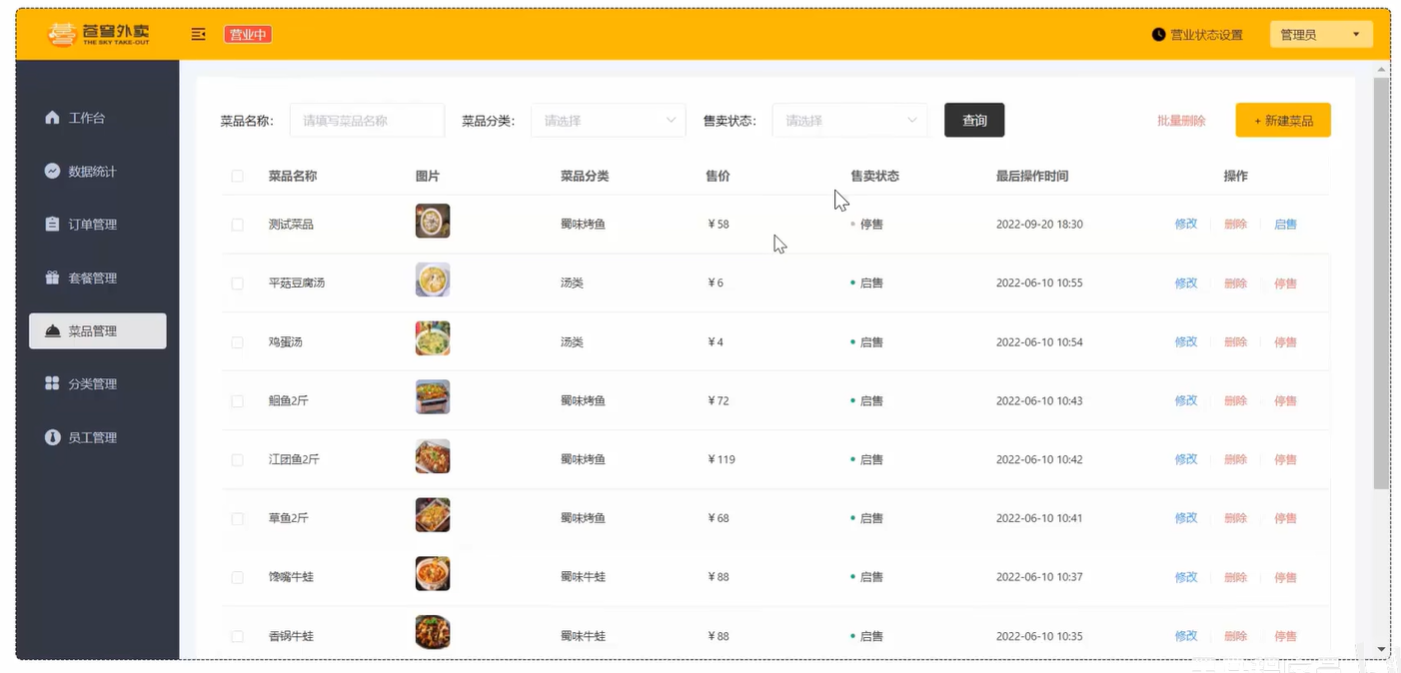The image size is (1401, 673).
Task: Click the 查询 search button
Action: pyautogui.click(x=974, y=121)
